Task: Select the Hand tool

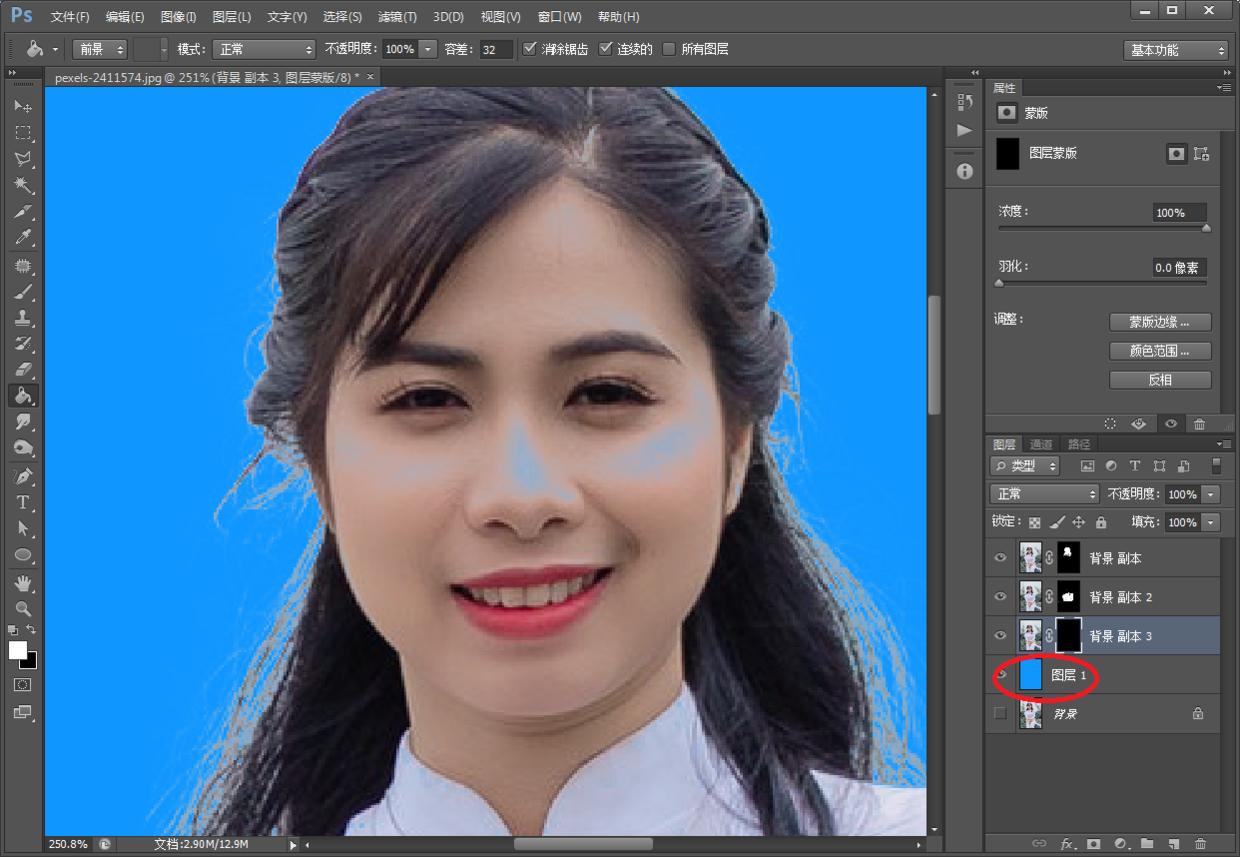Action: tap(23, 582)
